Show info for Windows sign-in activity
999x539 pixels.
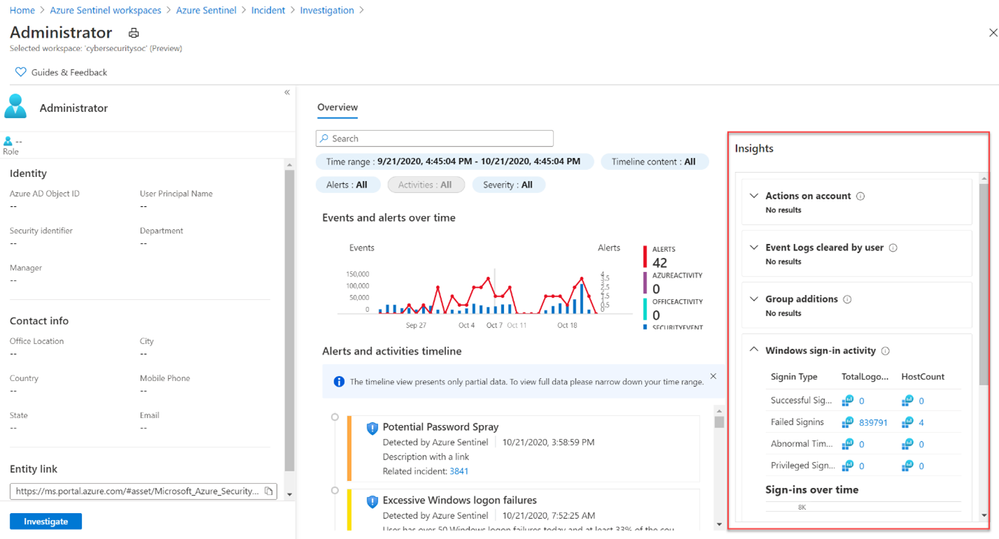885,351
